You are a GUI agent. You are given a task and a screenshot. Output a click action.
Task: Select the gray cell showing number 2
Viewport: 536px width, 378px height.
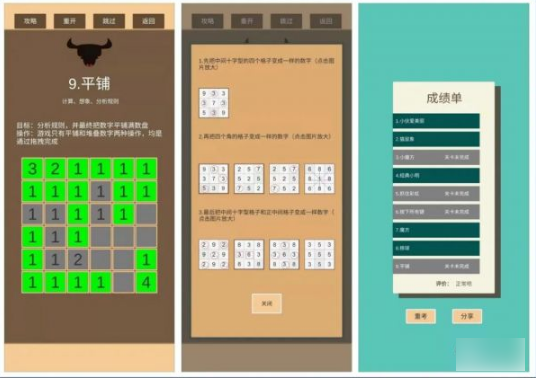pos(78,259)
